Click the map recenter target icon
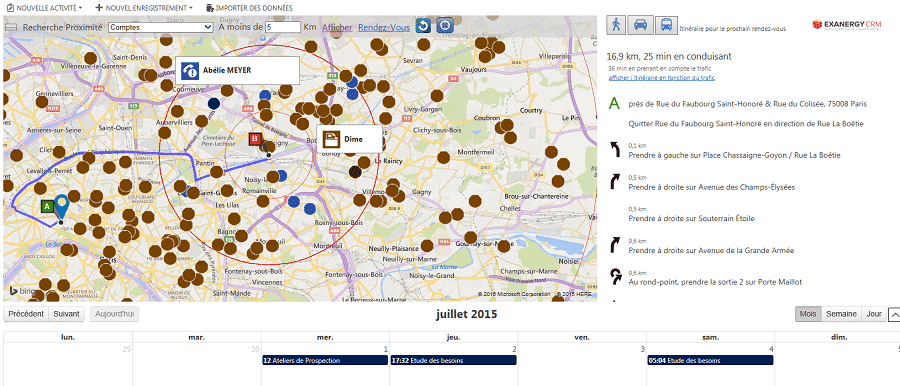Screen dimensions: 900x386 click(x=445, y=26)
